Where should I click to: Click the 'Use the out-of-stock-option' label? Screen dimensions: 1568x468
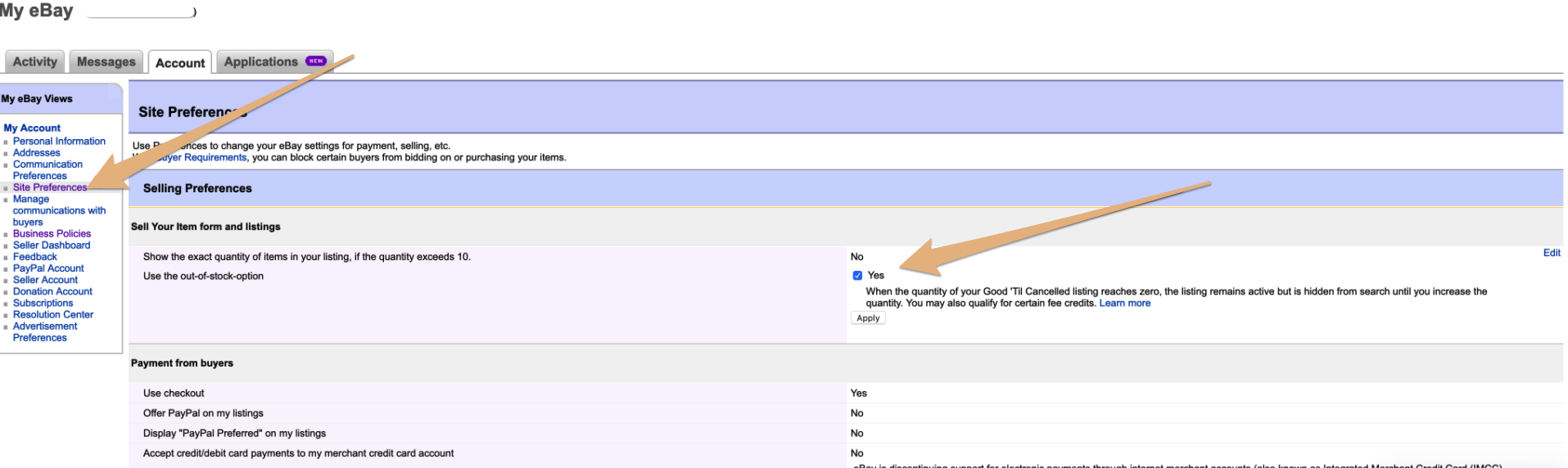click(x=203, y=276)
